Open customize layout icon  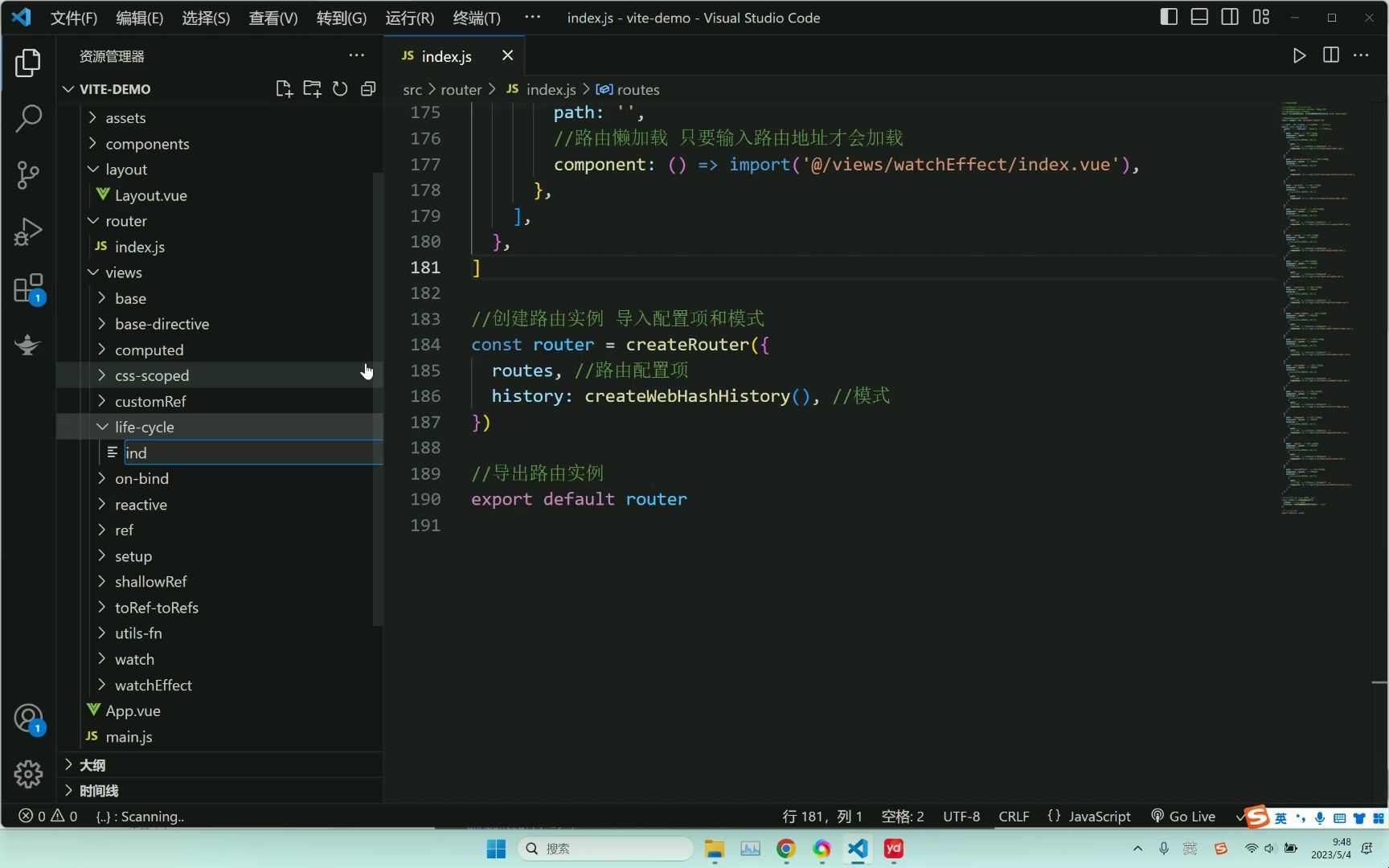(1261, 17)
